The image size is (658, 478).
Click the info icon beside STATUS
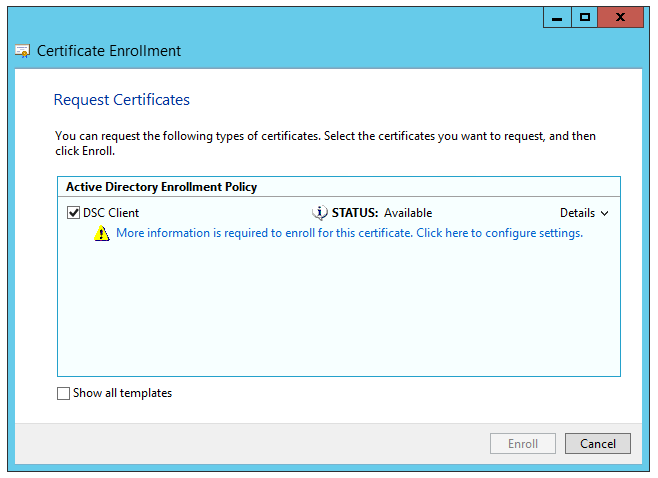[320, 213]
